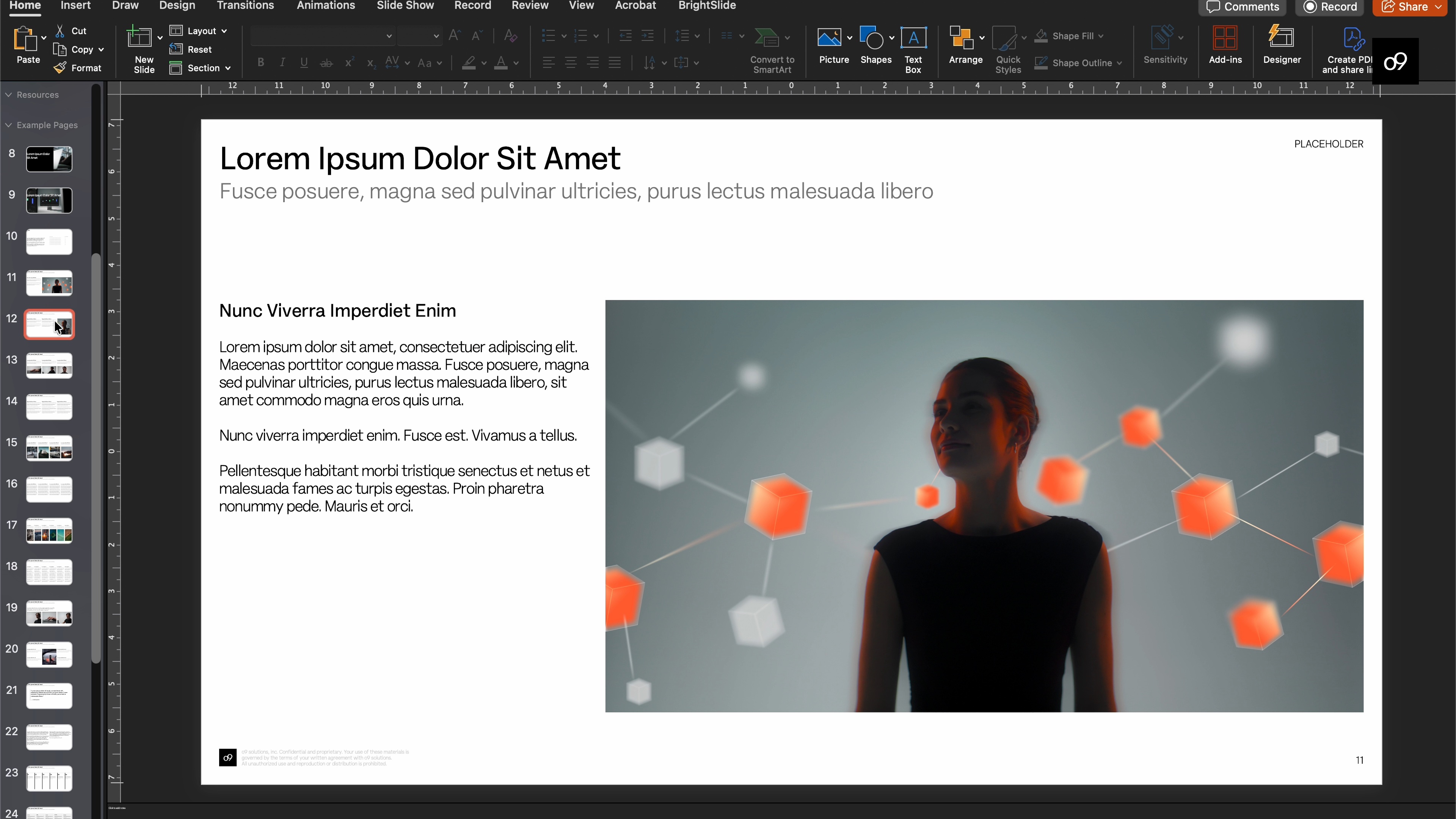Viewport: 1456px width, 819px height.
Task: Toggle underline formatting
Action: point(304,63)
